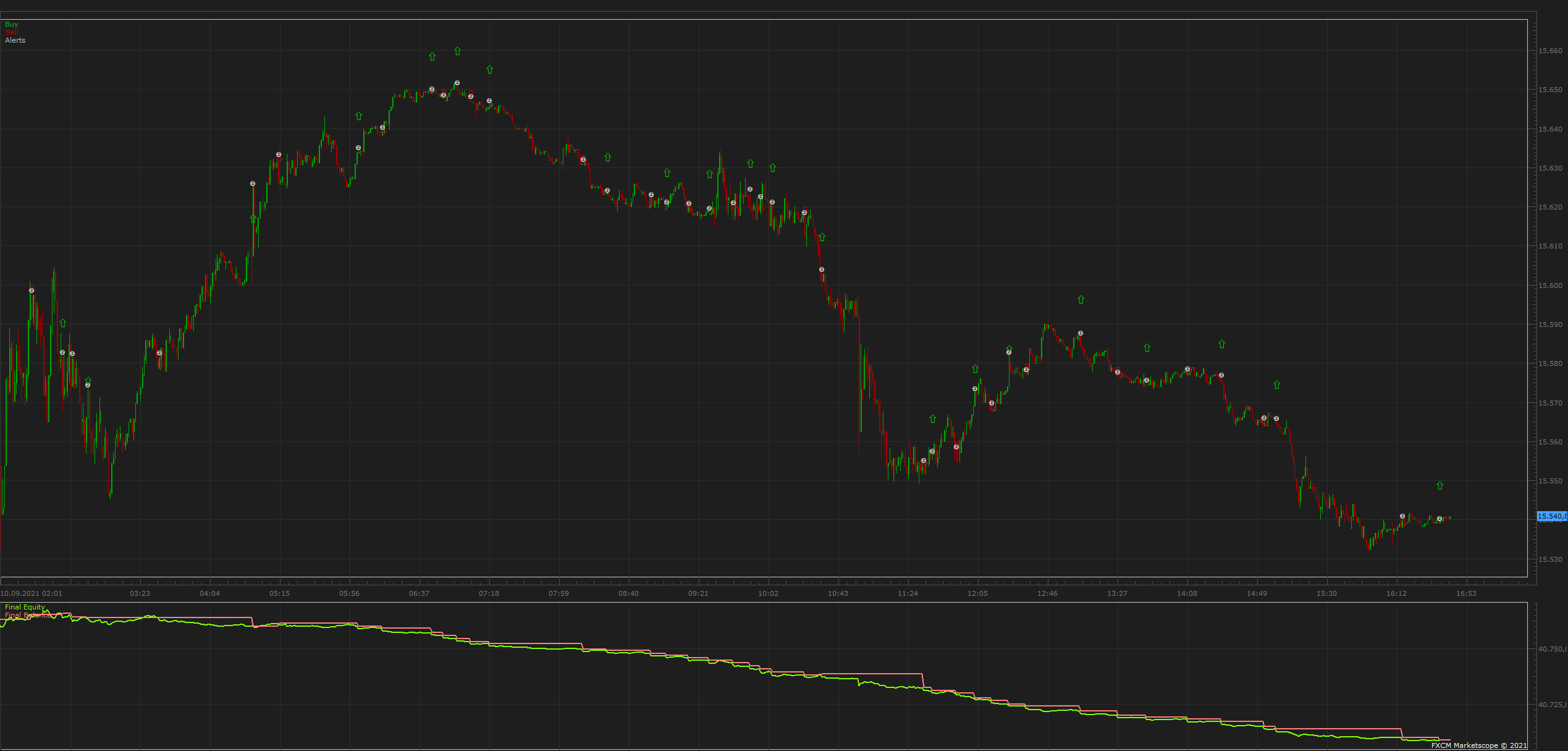
Task: Click the FXCM Marketscope copyright text
Action: click(x=1478, y=745)
